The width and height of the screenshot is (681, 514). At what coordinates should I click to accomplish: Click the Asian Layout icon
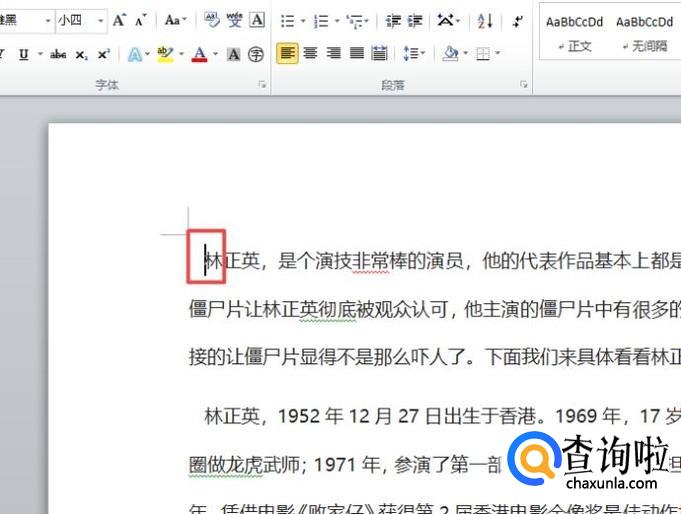445,20
